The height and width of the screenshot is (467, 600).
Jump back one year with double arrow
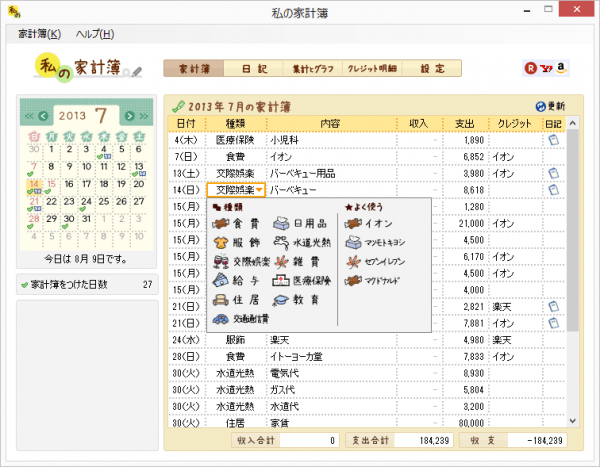tap(29, 116)
